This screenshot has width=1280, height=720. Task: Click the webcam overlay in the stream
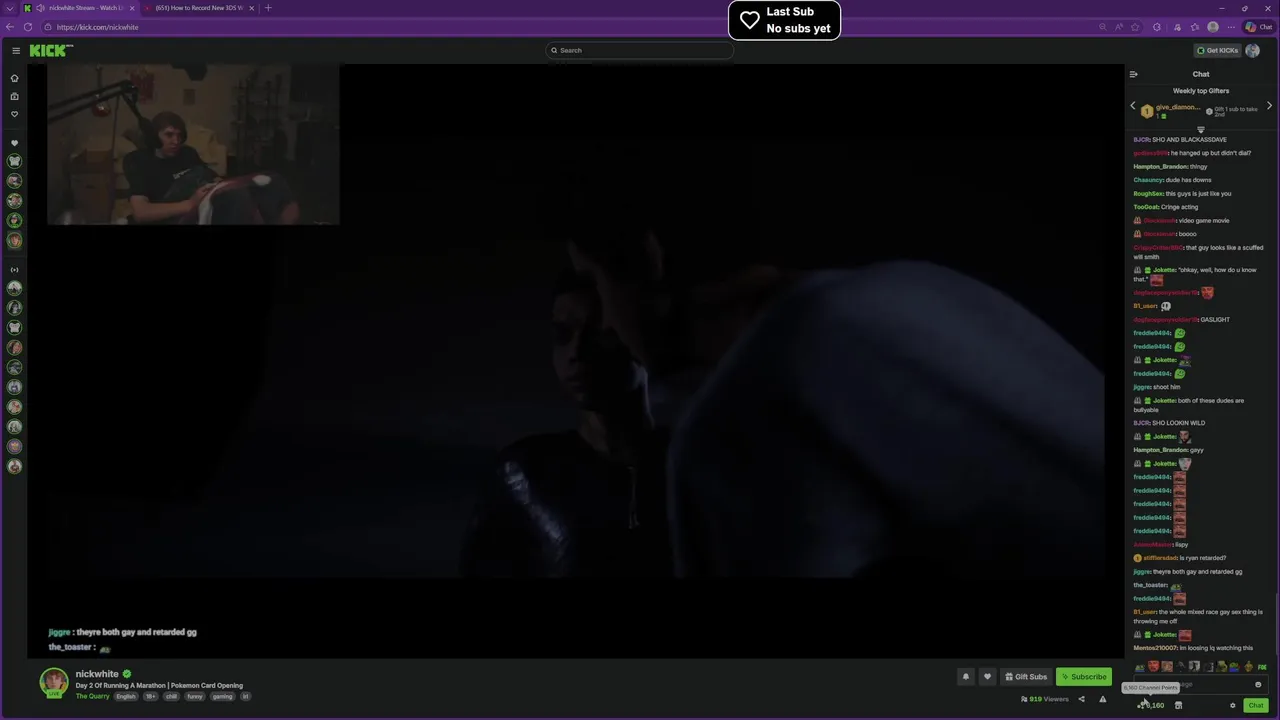click(193, 145)
